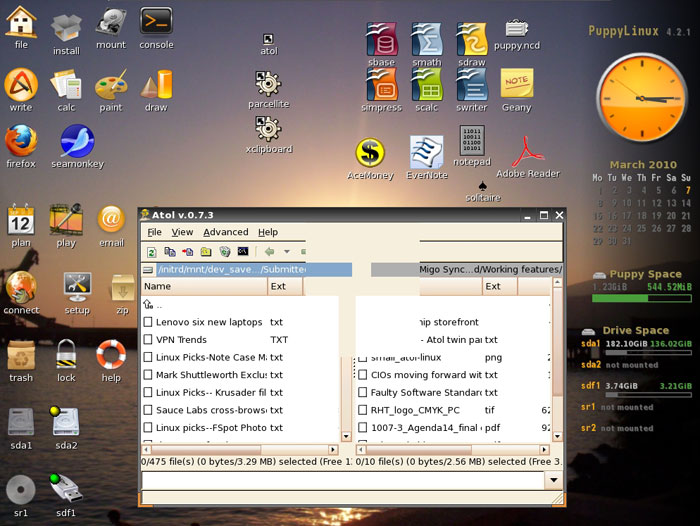Click right panel horizontal scrollbar thumb
The image size is (700, 526).
pyautogui.click(x=419, y=450)
